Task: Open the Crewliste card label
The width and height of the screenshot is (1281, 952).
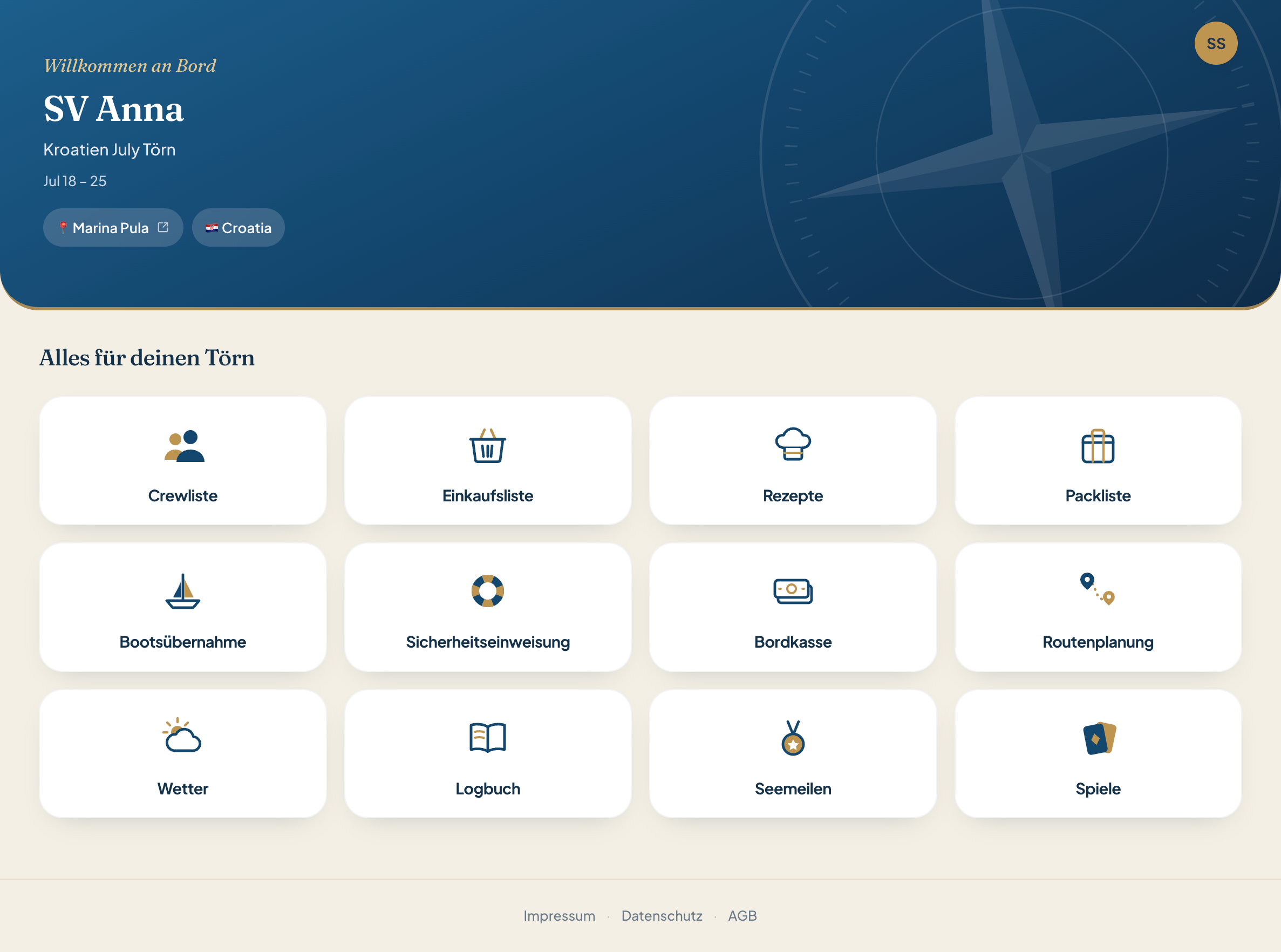Action: point(183,495)
